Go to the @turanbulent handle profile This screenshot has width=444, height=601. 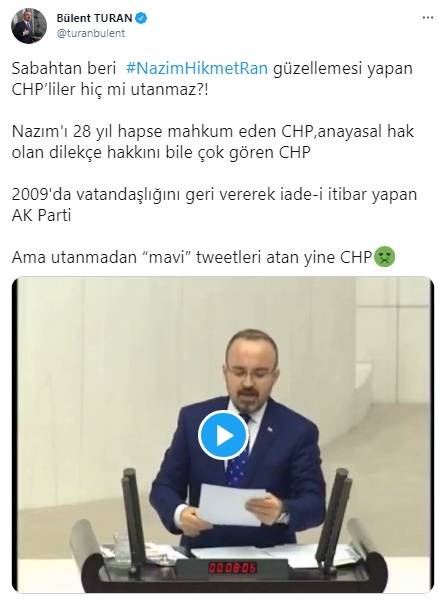90,33
